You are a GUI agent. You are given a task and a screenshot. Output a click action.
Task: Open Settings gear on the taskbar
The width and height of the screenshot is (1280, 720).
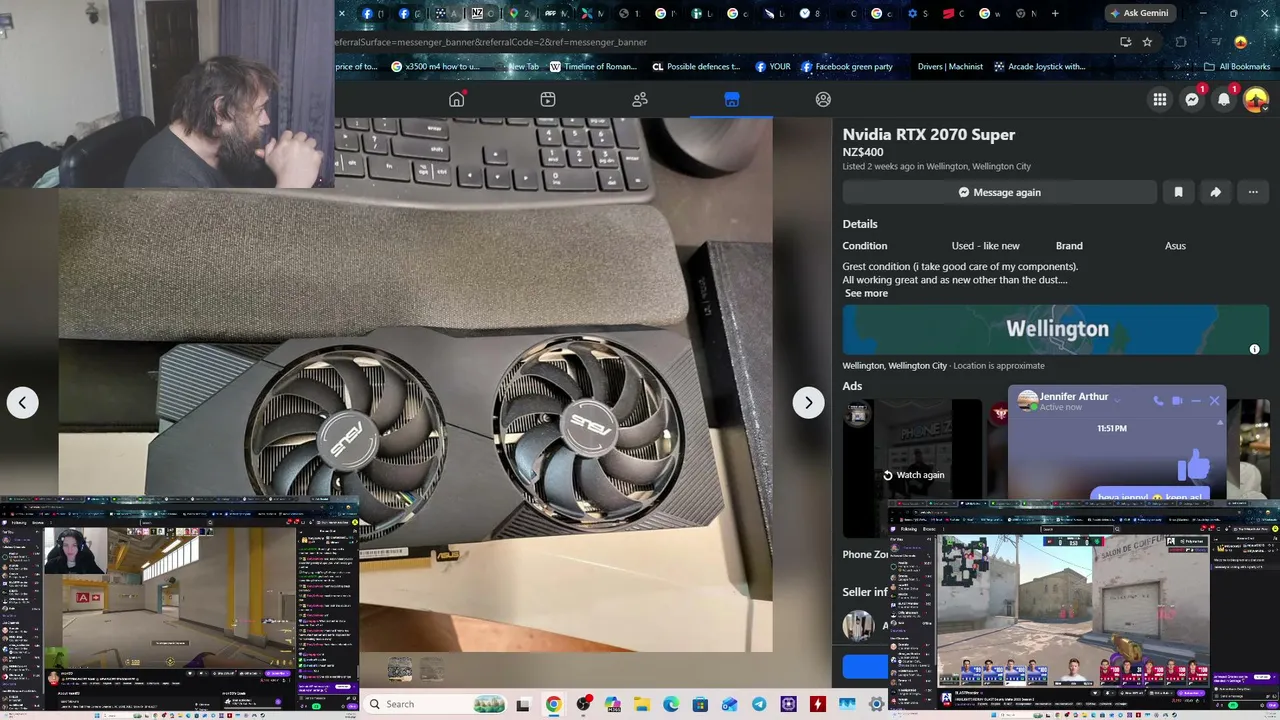pyautogui.click(x=877, y=705)
